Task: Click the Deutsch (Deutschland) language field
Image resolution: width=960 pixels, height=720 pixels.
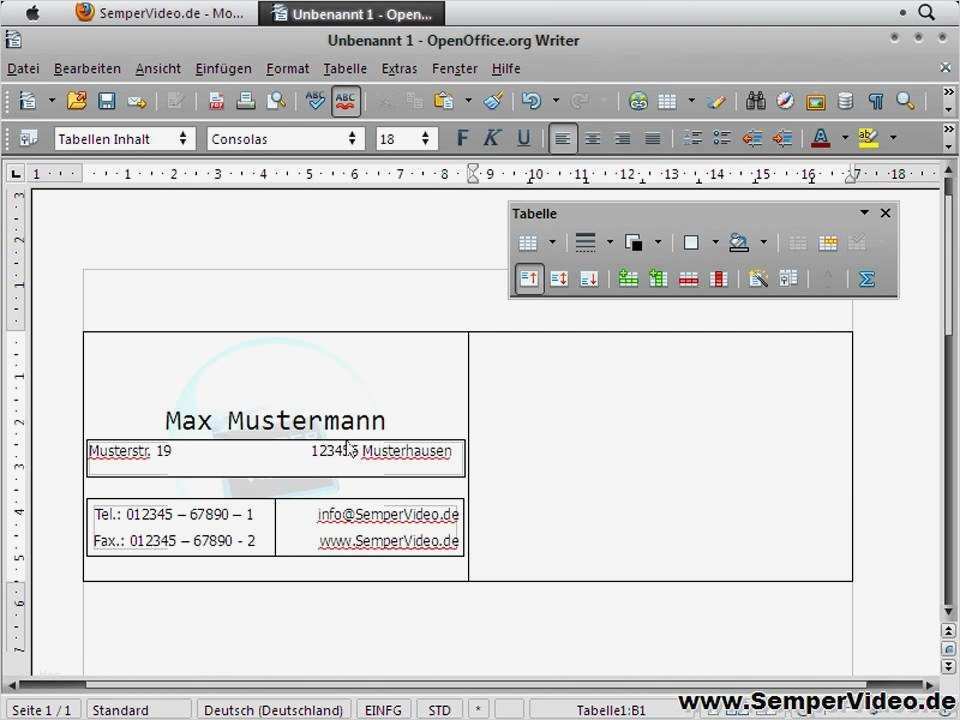Action: click(273, 710)
